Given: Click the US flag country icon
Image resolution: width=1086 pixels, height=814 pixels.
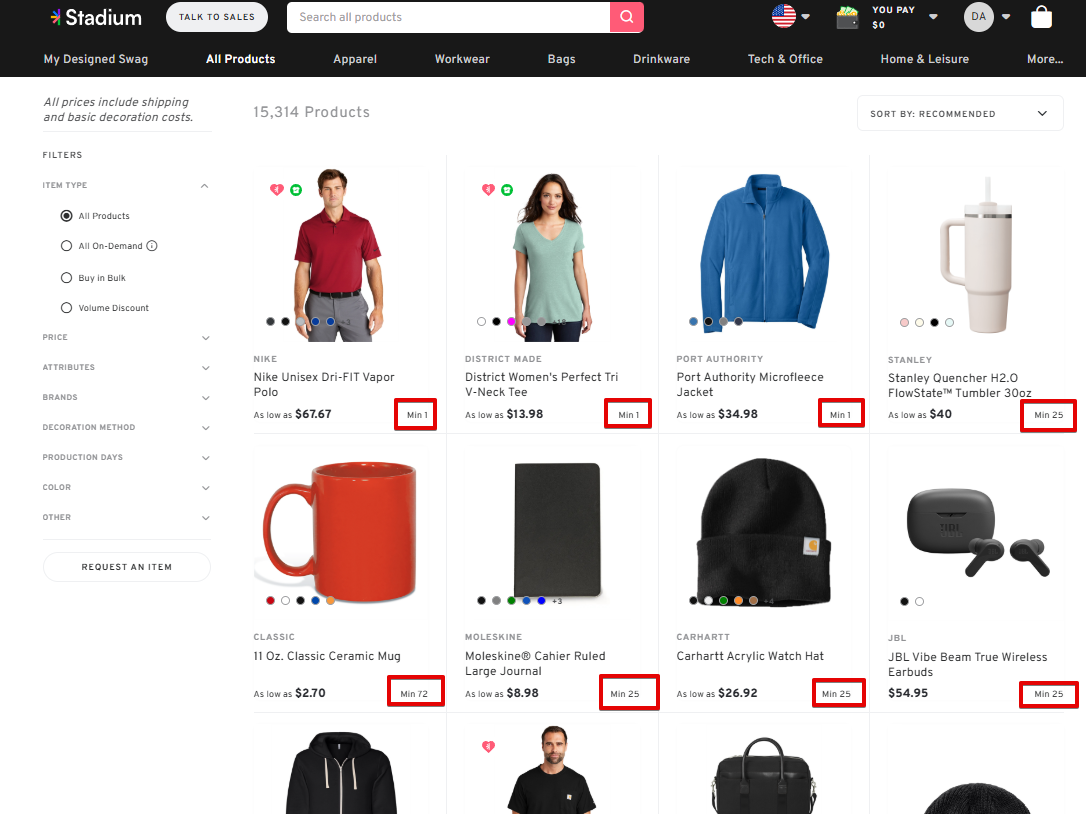Looking at the screenshot, I should pyautogui.click(x=783, y=16).
